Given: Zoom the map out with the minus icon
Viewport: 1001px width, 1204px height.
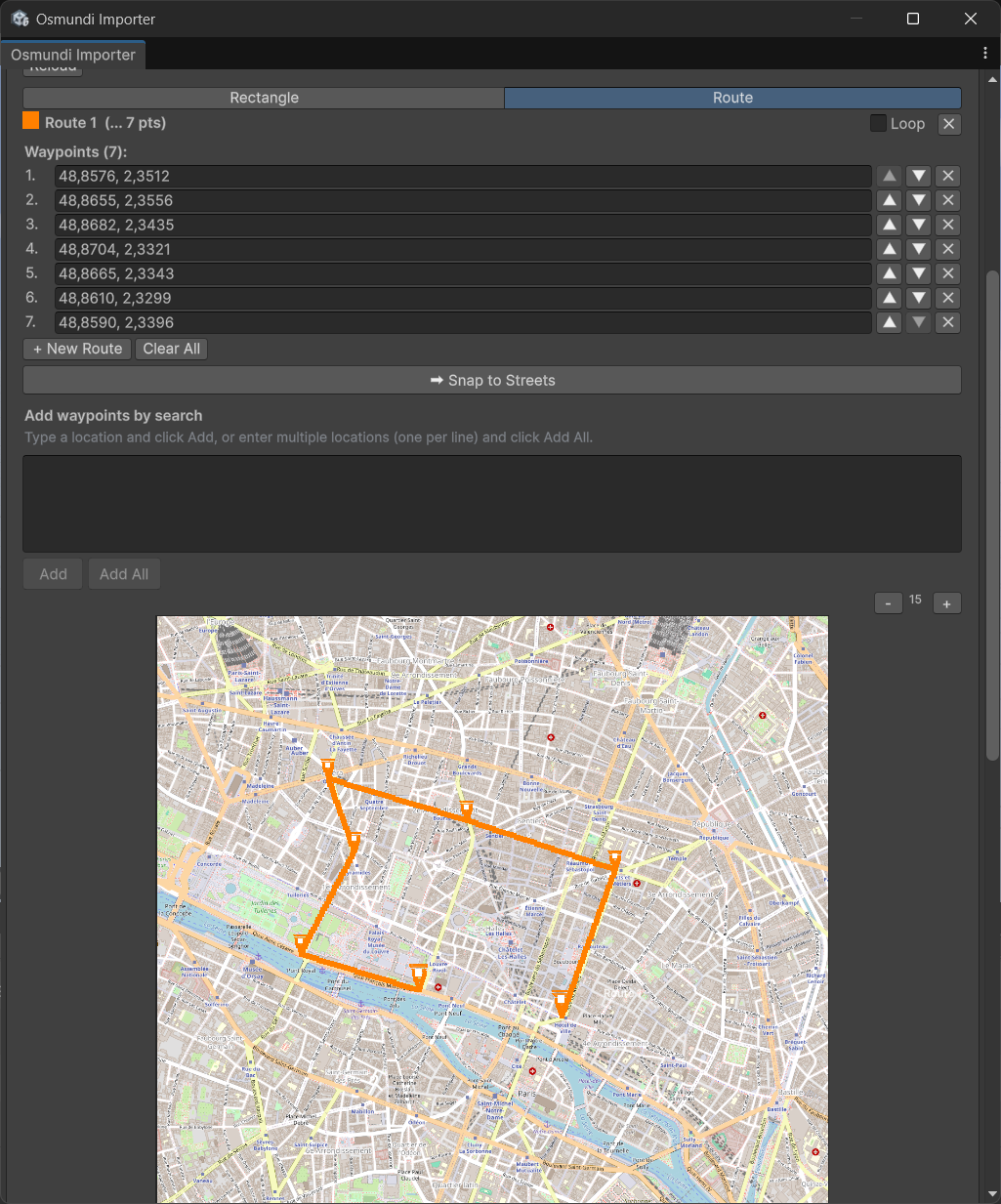Looking at the screenshot, I should click(888, 602).
